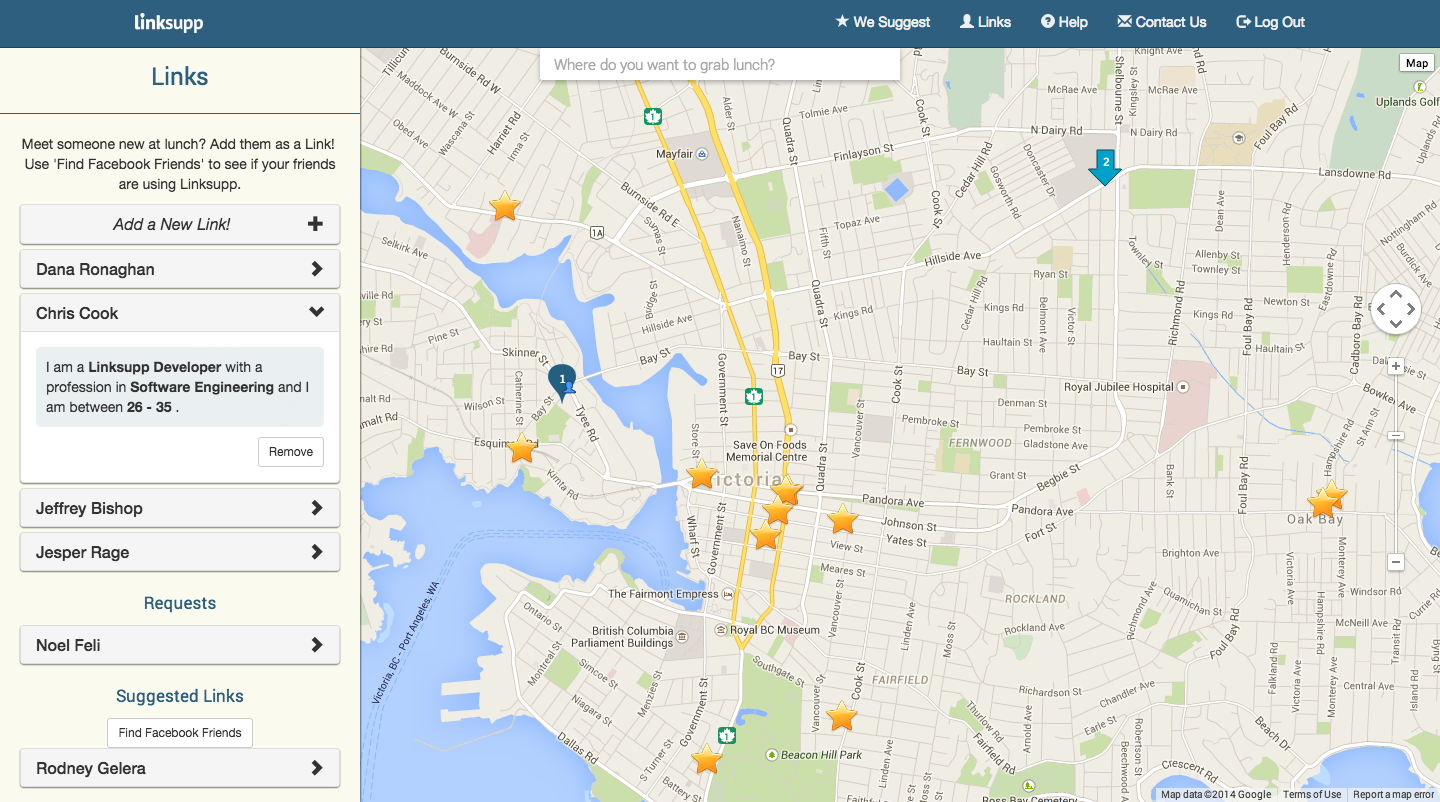
Task: Zoom in with the map plus button
Action: click(1396, 366)
